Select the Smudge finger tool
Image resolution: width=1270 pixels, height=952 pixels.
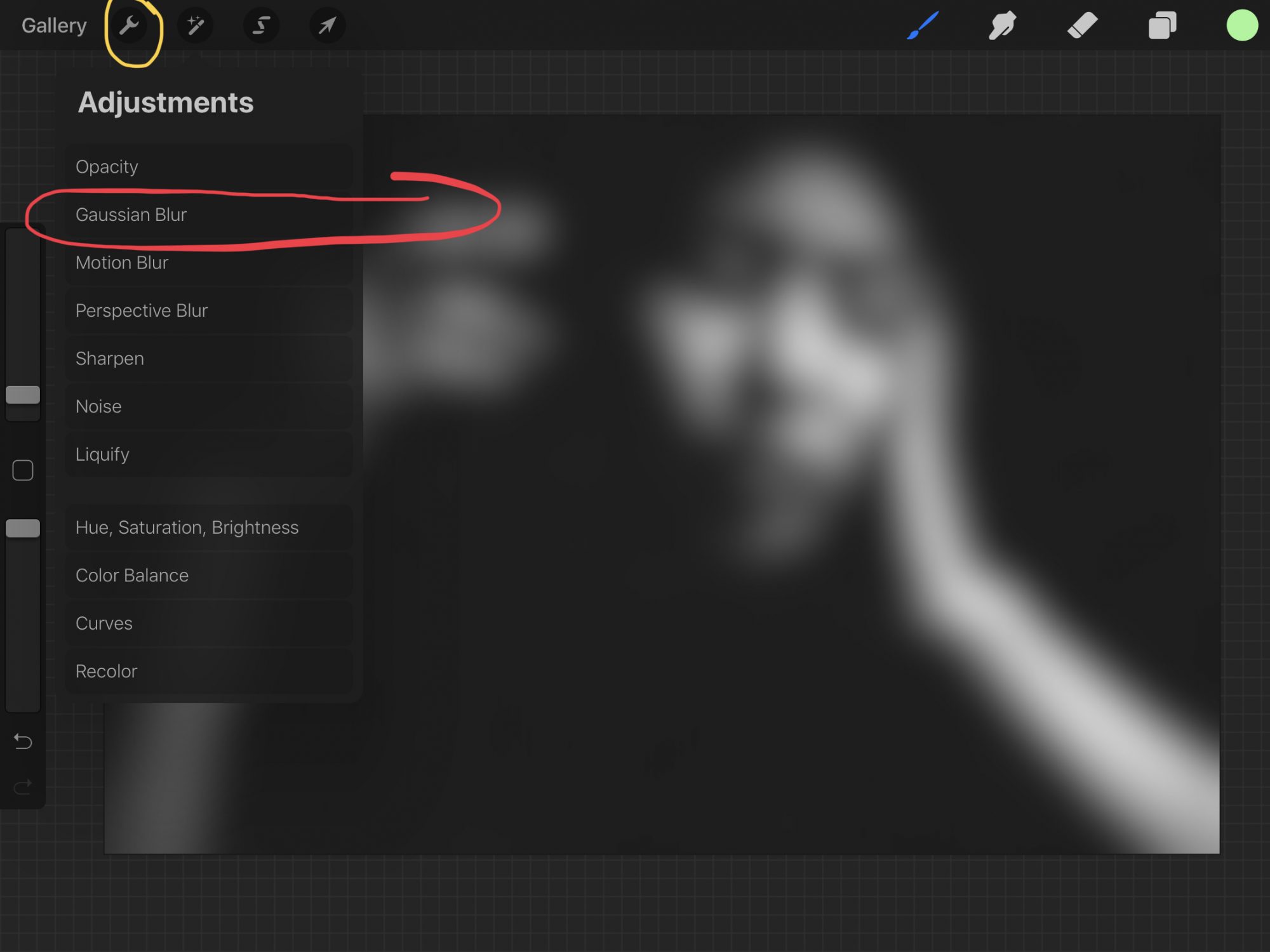click(x=1002, y=26)
